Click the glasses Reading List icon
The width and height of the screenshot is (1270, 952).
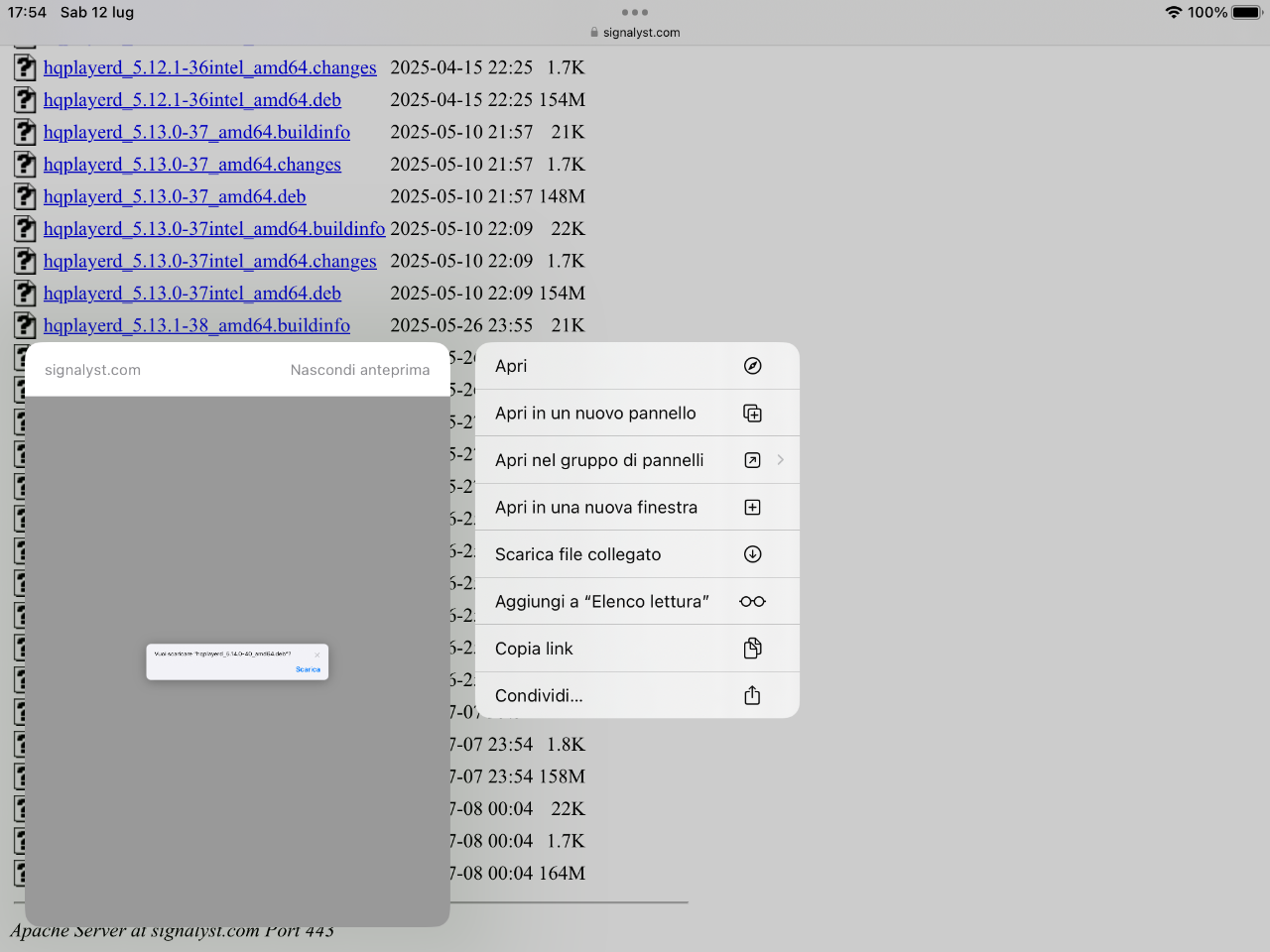click(753, 602)
